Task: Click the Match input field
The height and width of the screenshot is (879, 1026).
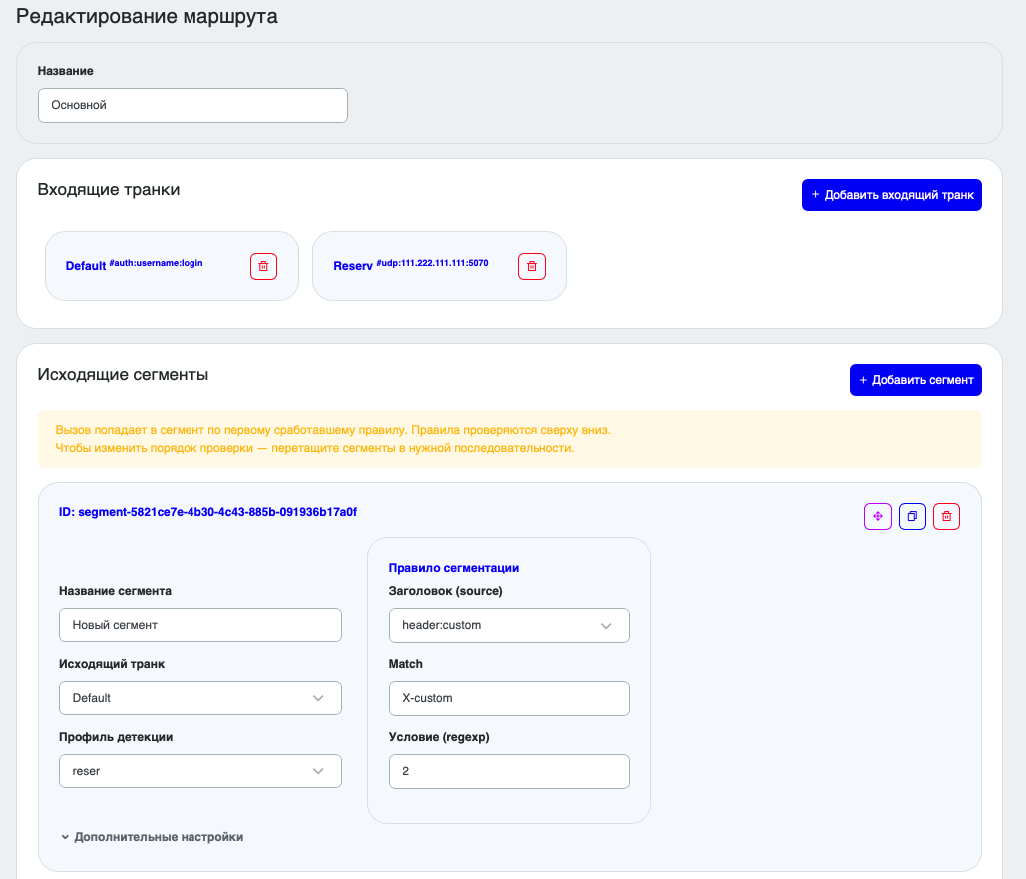Action: click(509, 698)
